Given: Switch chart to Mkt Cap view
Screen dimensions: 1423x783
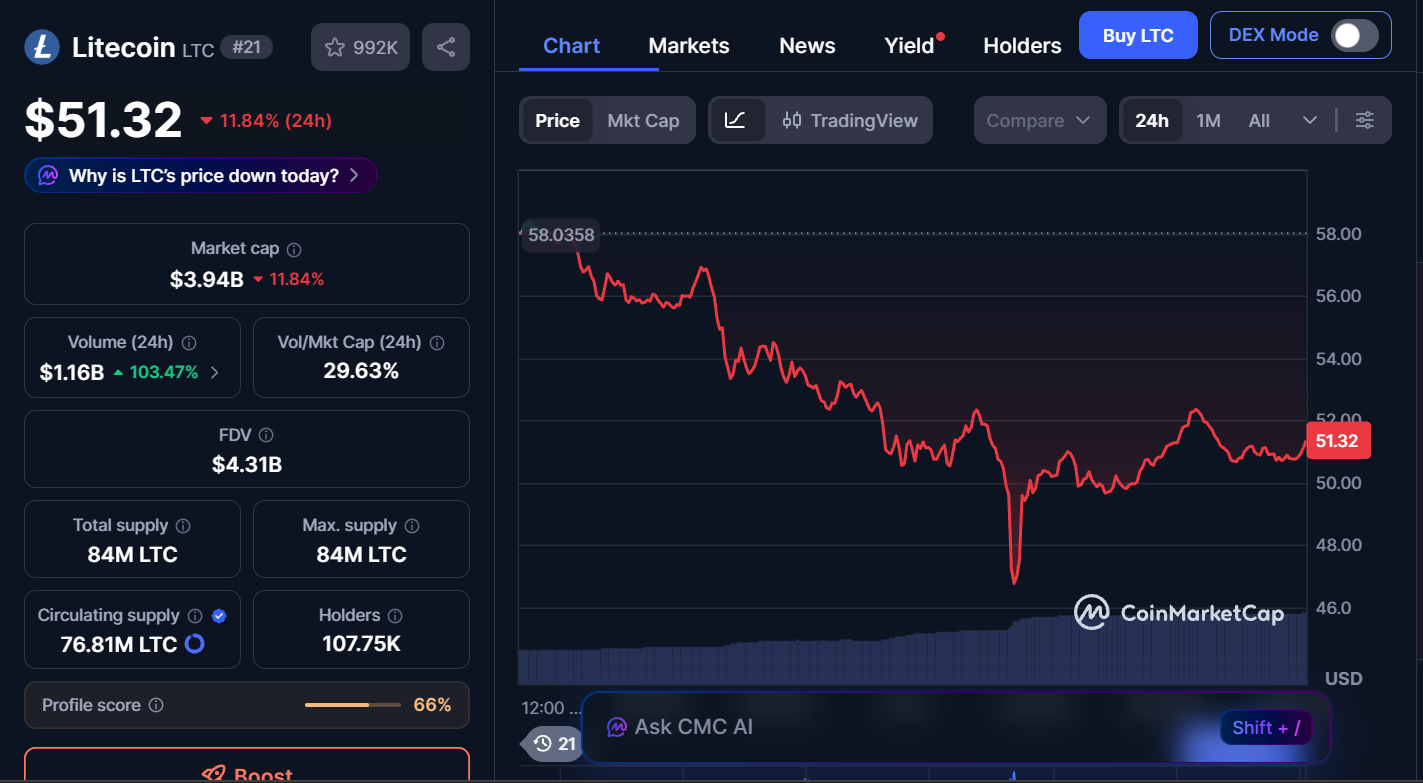Looking at the screenshot, I should (x=643, y=121).
